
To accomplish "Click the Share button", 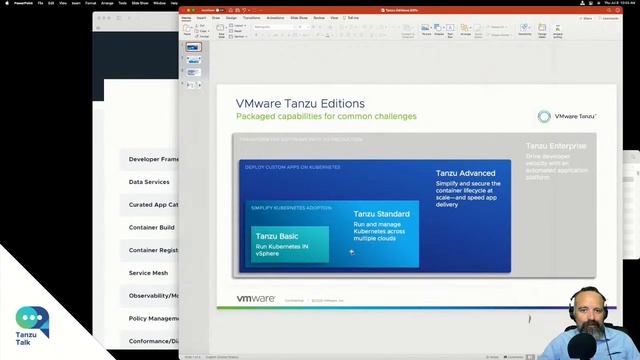I will 586,18.
